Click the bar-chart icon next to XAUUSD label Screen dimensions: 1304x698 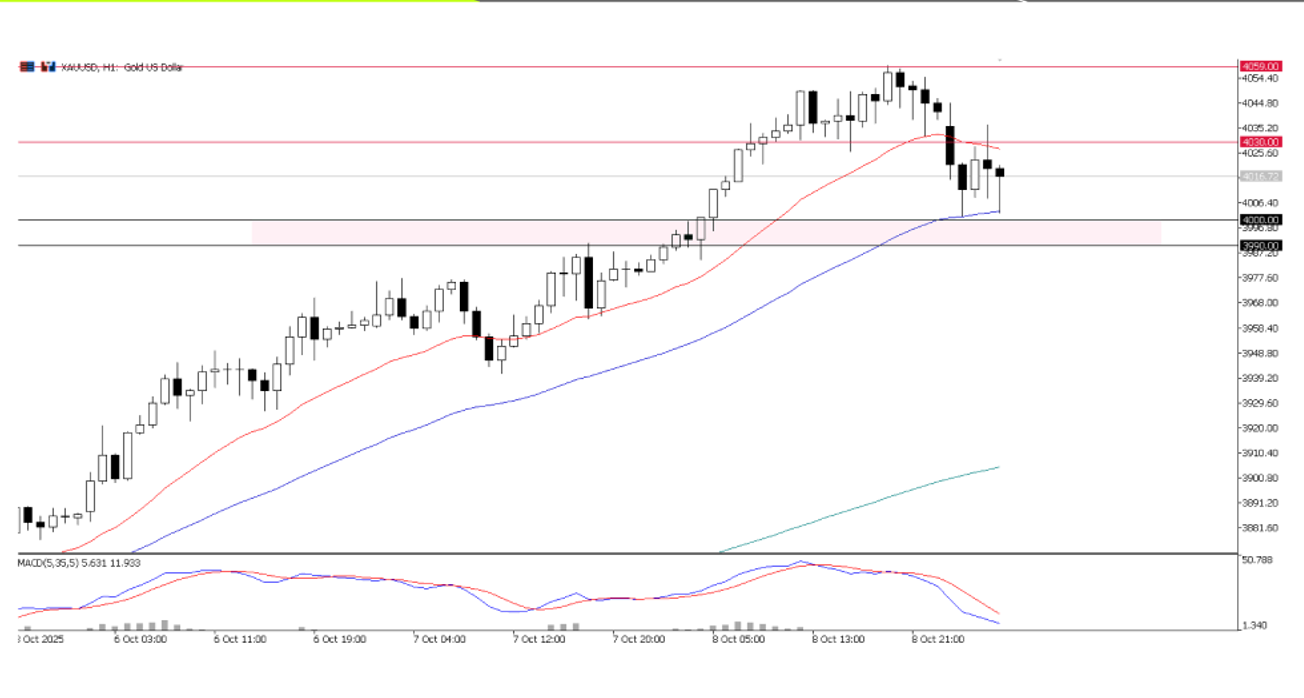47,67
